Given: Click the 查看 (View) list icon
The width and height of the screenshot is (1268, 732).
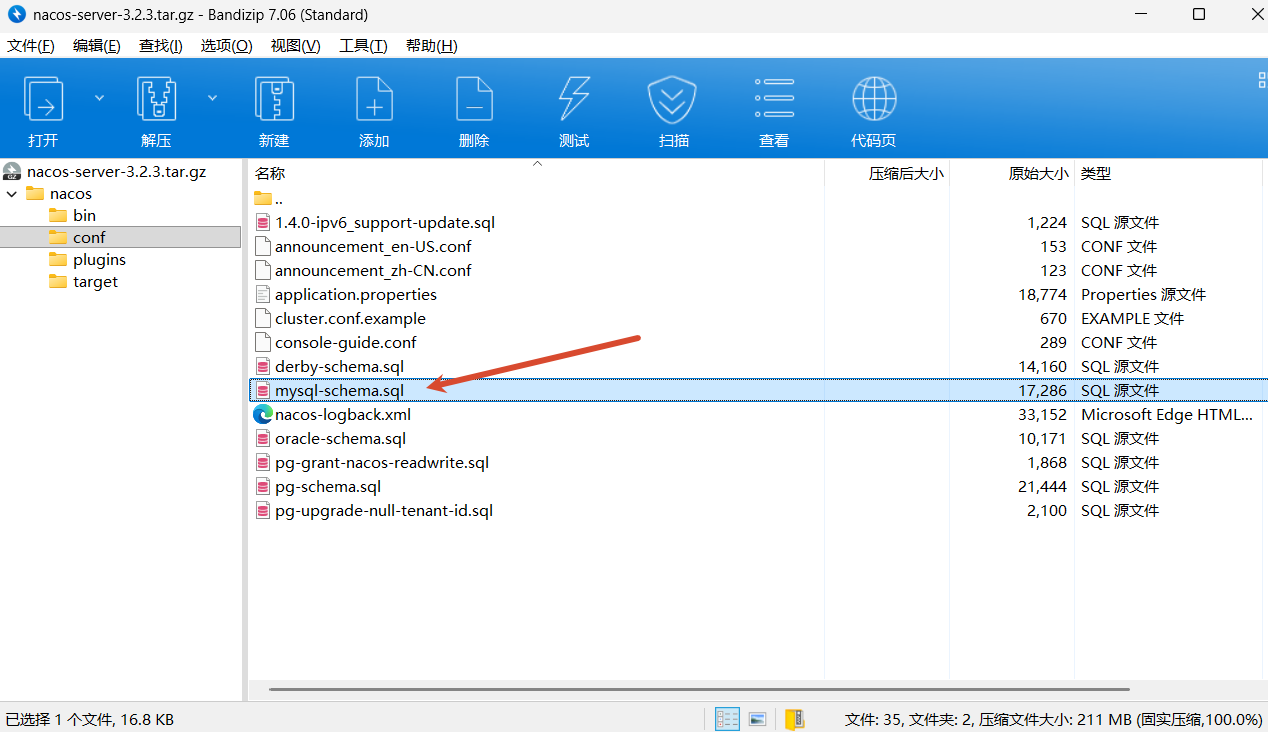Looking at the screenshot, I should 774,99.
